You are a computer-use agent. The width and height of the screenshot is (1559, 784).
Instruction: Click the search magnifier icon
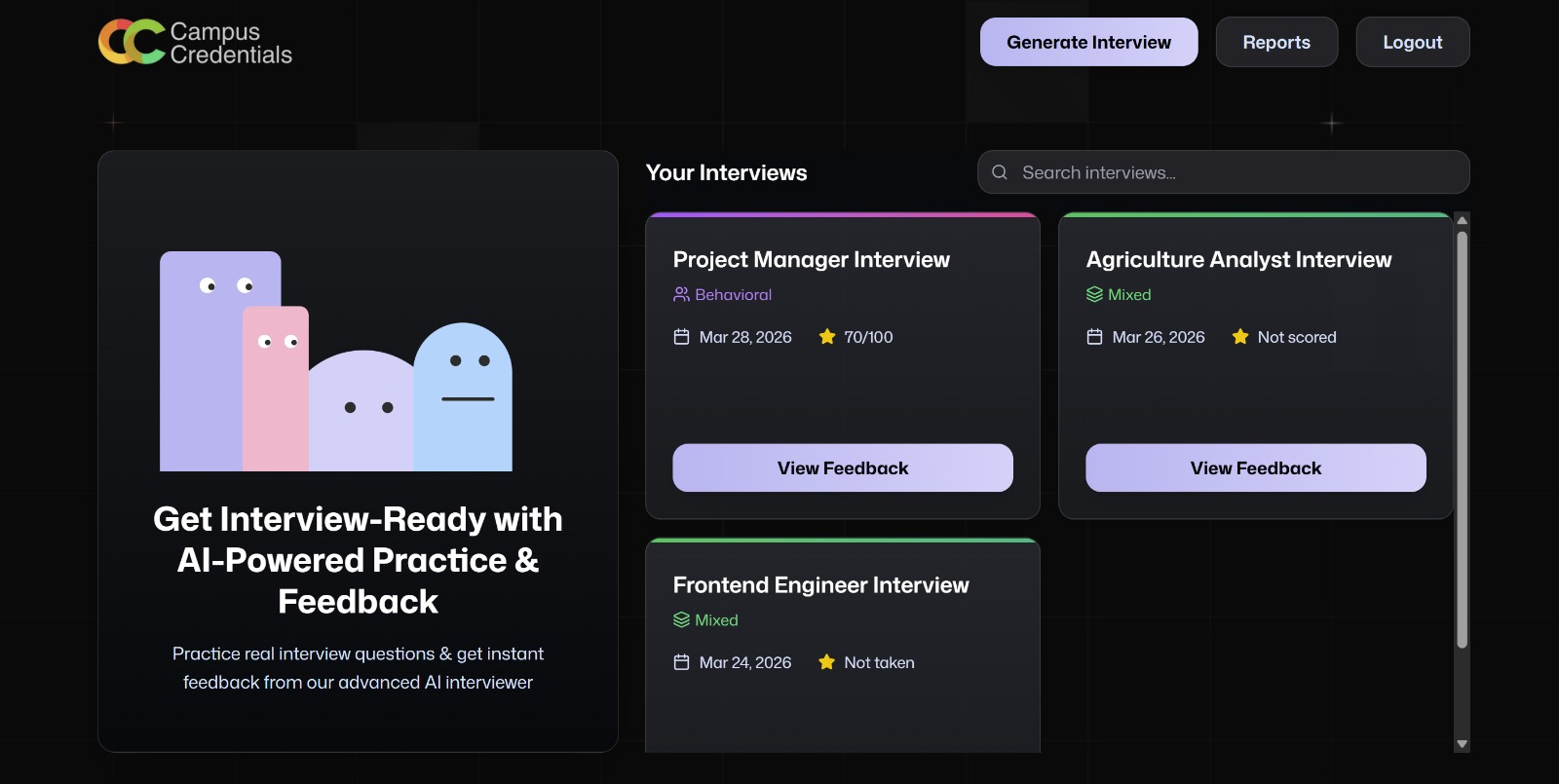pyautogui.click(x=1000, y=172)
